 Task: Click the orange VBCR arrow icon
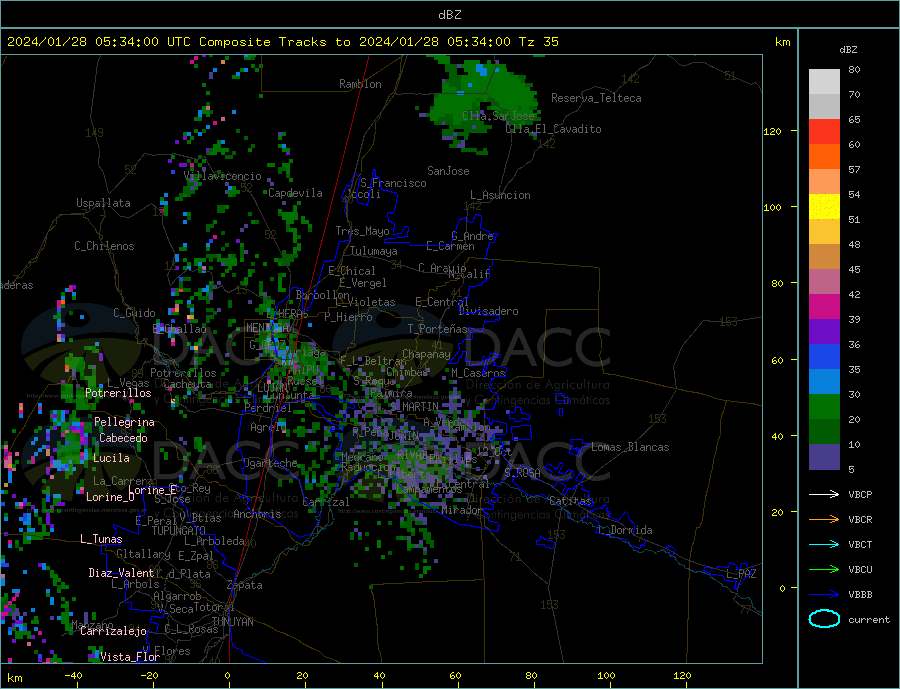(824, 519)
